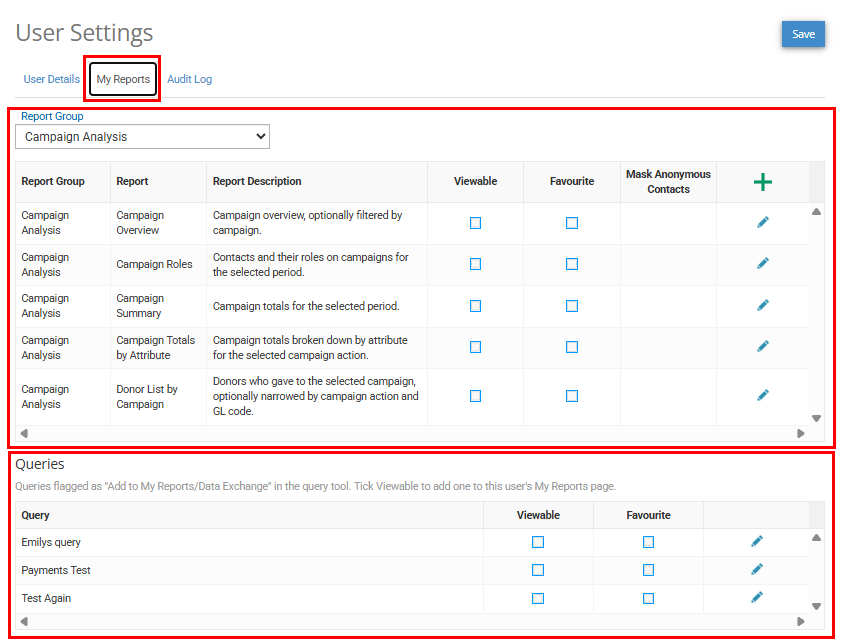
Task: Edit the Payments Test query row
Action: (757, 569)
